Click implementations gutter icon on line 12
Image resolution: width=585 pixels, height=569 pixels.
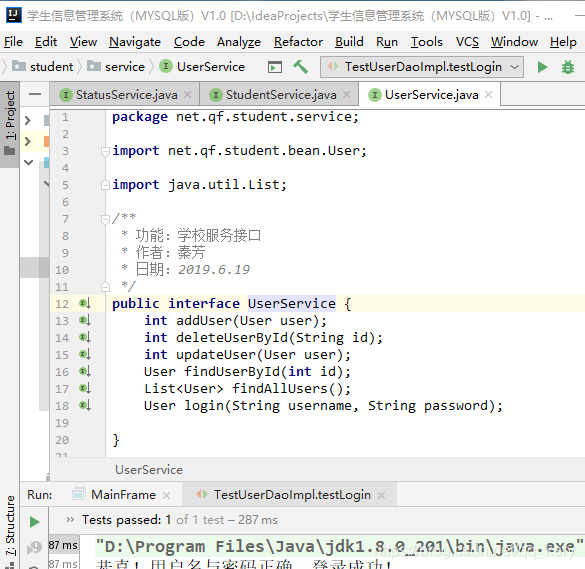85,303
